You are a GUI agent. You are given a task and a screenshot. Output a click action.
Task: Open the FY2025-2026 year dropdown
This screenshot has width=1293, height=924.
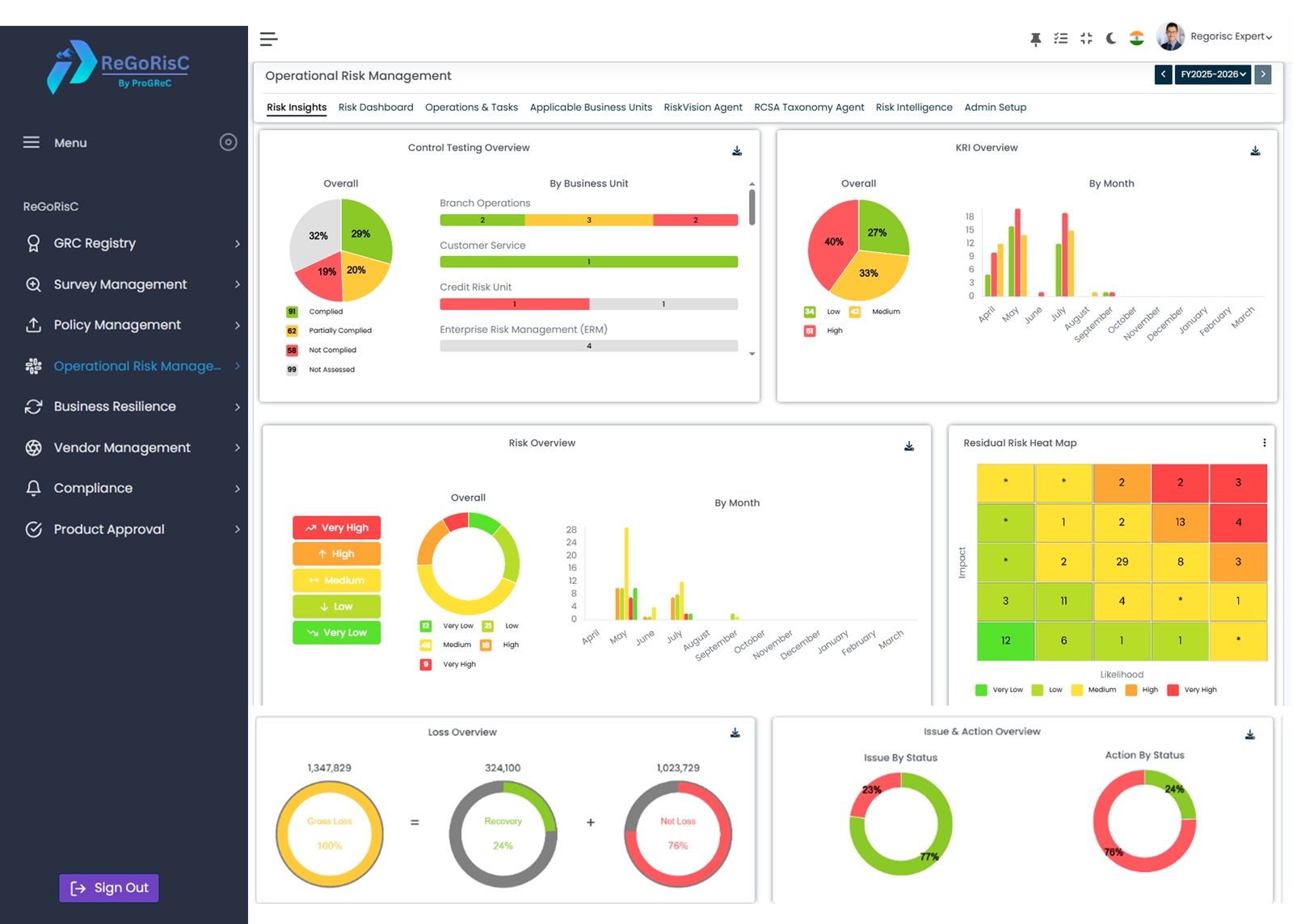click(1213, 74)
